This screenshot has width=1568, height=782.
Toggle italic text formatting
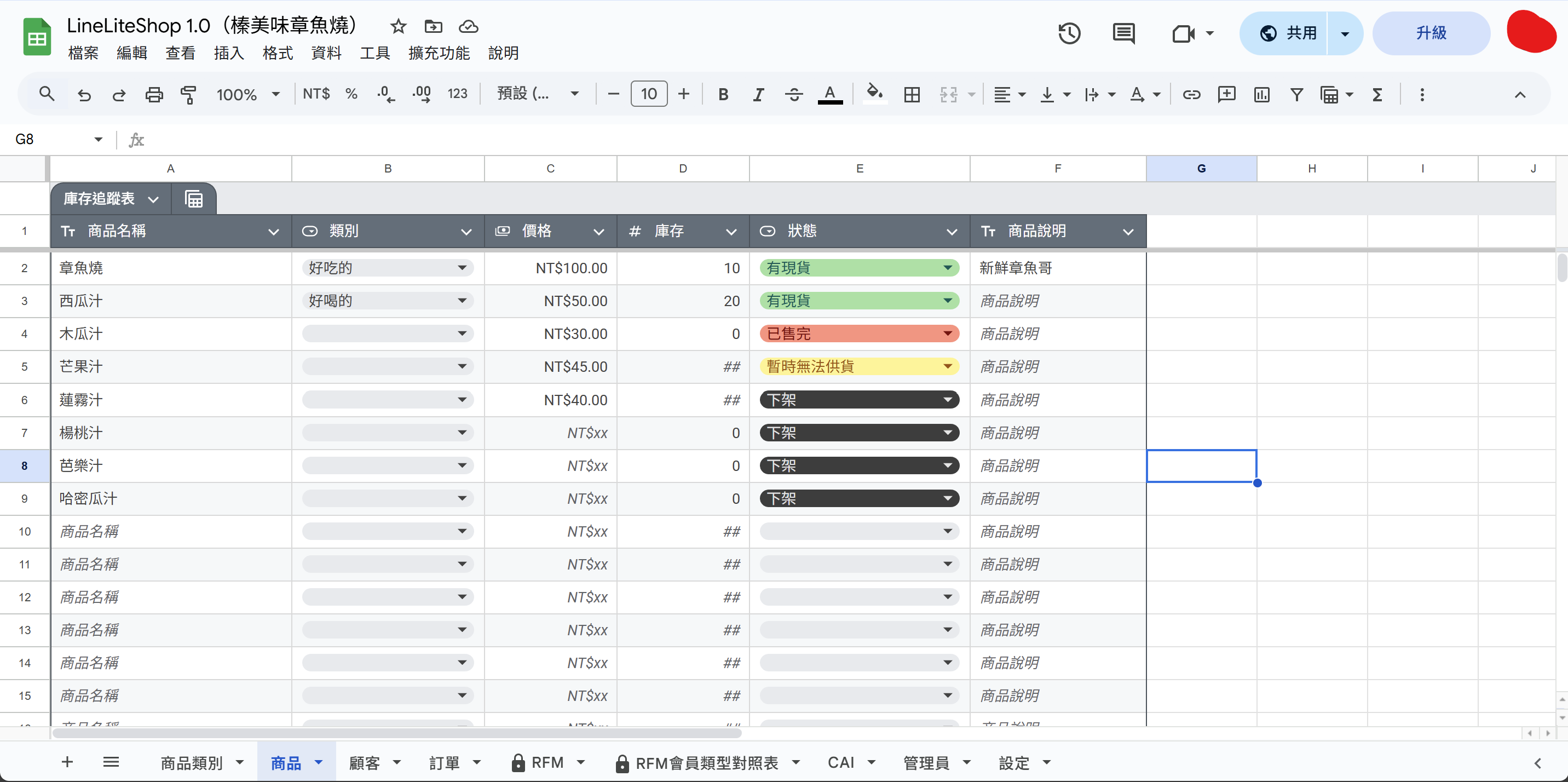click(x=758, y=94)
